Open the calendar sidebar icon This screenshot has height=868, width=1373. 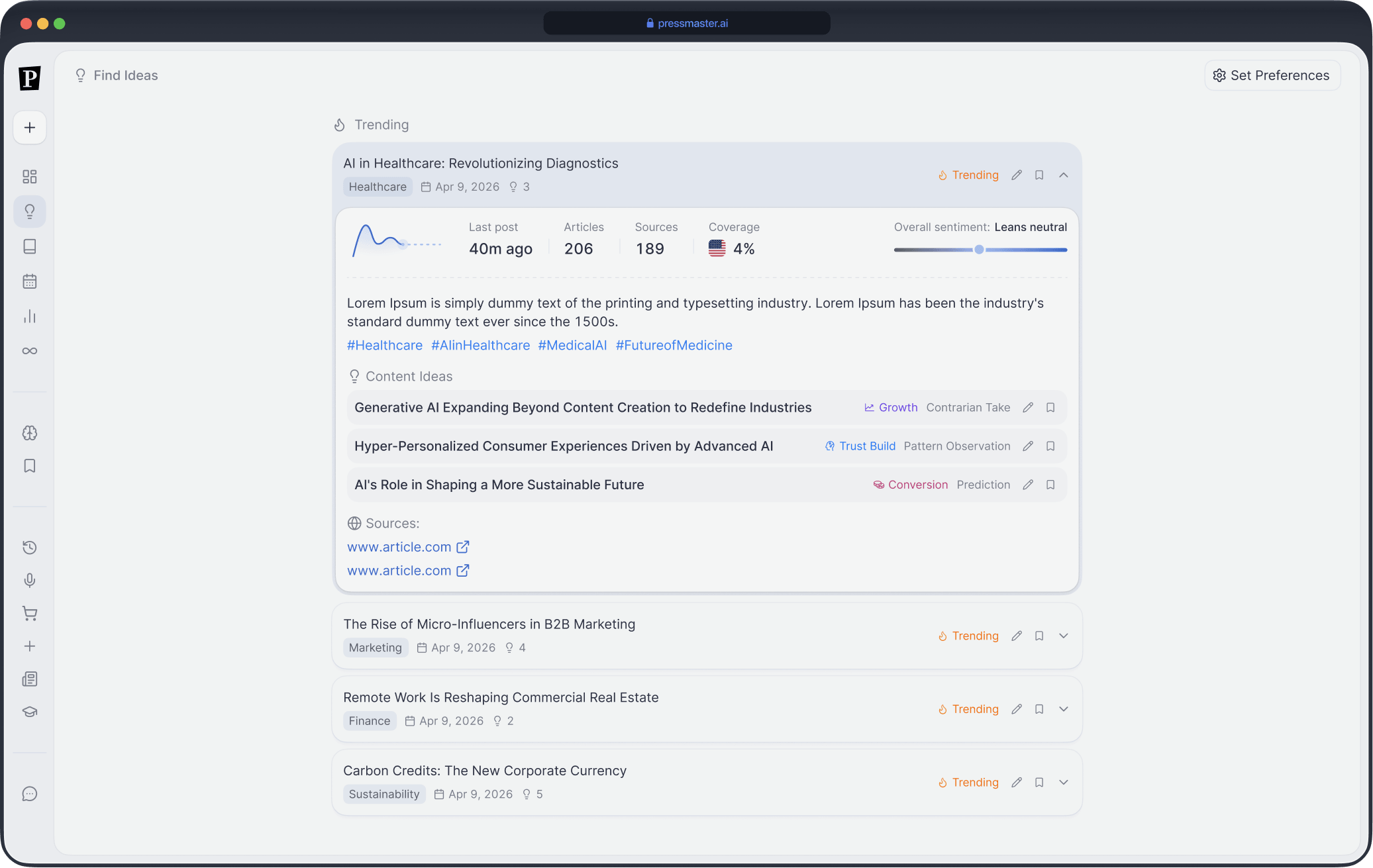tap(30, 281)
